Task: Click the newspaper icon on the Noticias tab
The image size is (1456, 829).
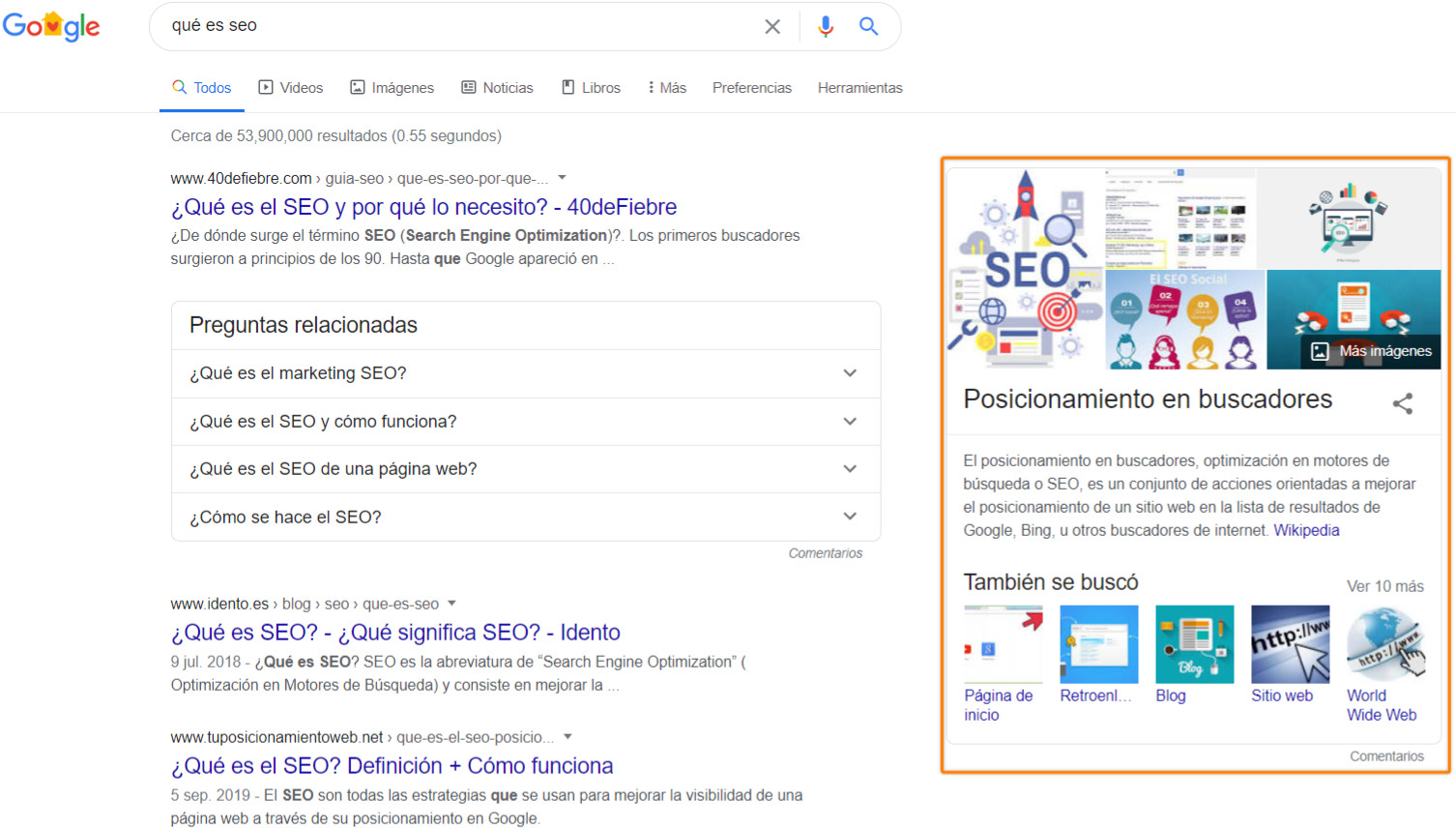Action: point(468,87)
